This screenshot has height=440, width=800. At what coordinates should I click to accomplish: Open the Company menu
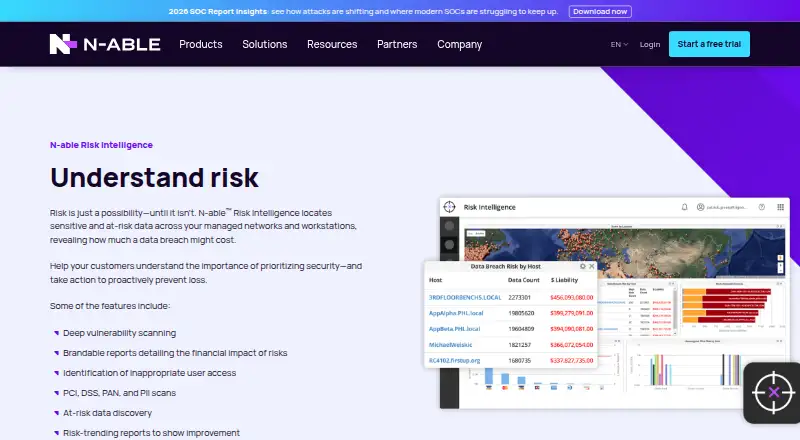(x=460, y=44)
